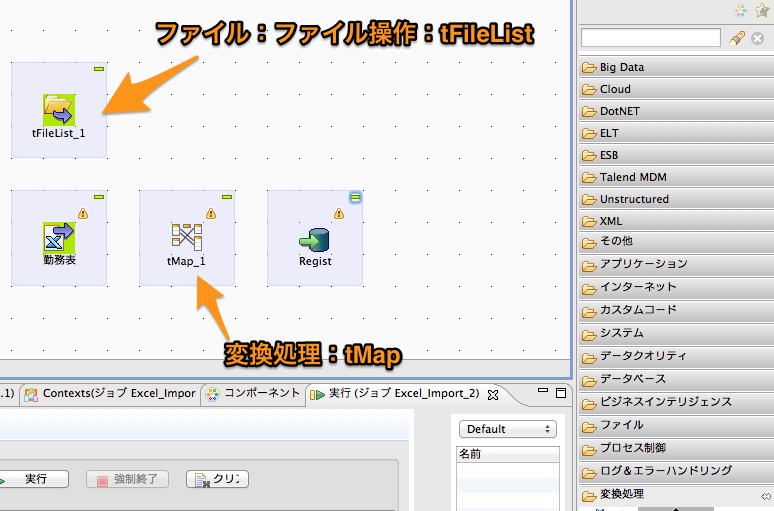
Task: Click the 名前 column header
Action: coord(508,454)
